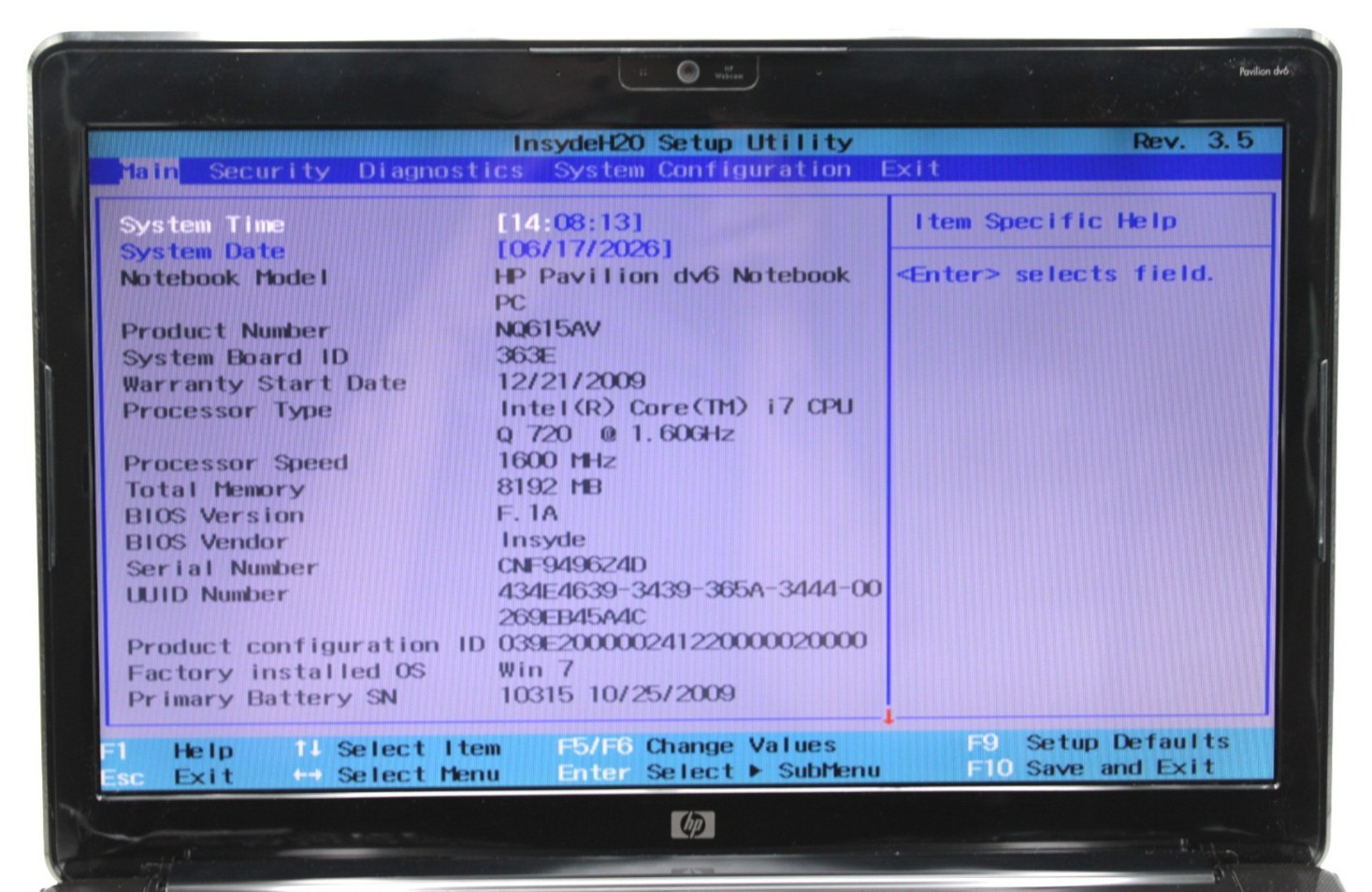The height and width of the screenshot is (892, 1372).
Task: Click the Esc Exit key hint
Action: [167, 777]
